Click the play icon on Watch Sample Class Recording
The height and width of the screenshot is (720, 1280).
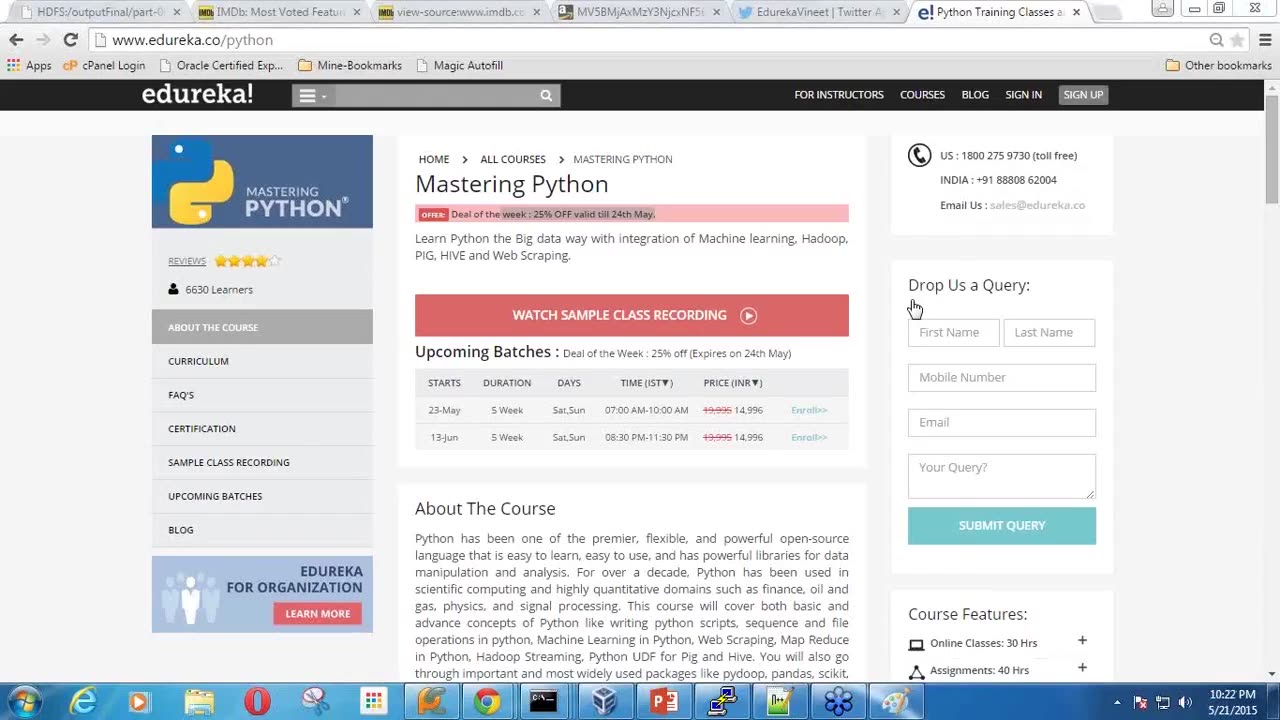point(748,315)
